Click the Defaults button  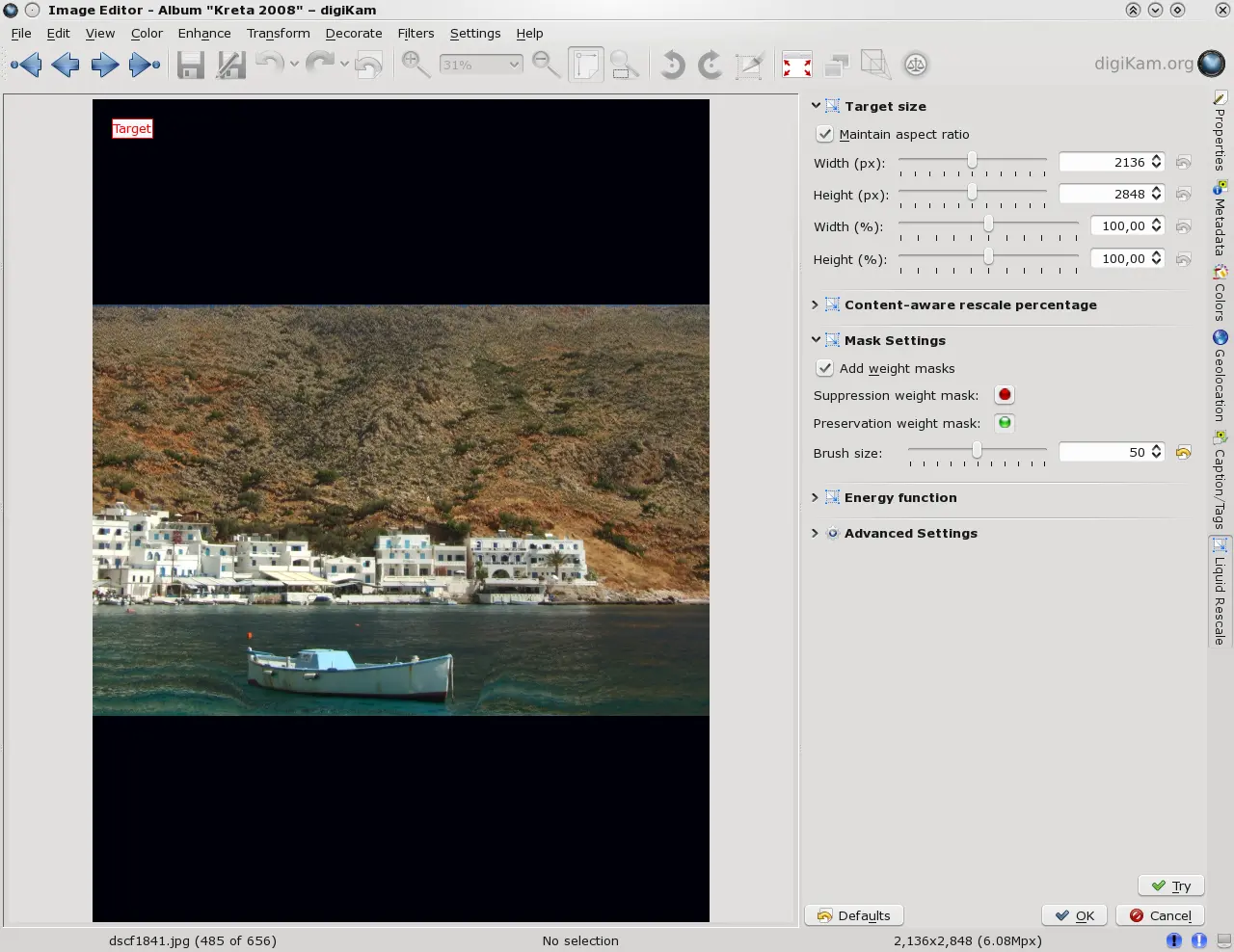pyautogui.click(x=854, y=915)
